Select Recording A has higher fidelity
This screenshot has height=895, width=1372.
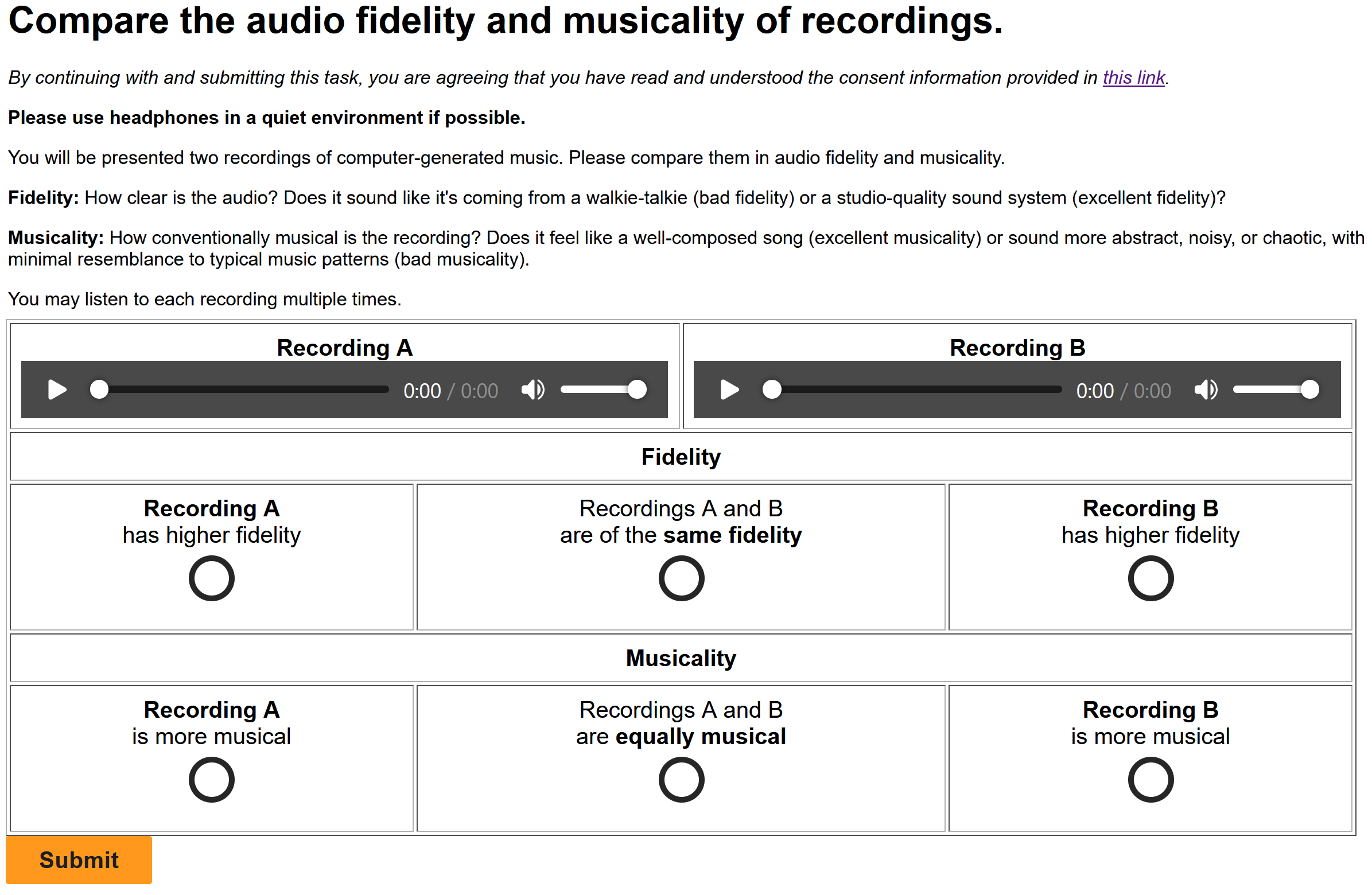pyautogui.click(x=212, y=579)
